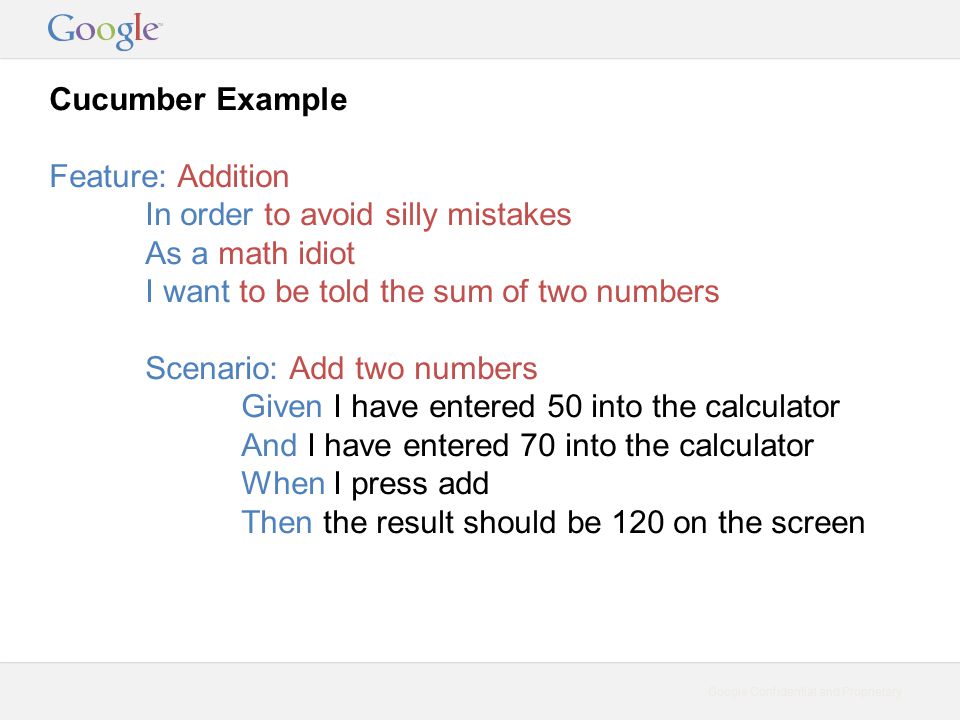Viewport: 960px width, 720px height.
Task: Click the number 70 in the And step
Action: [x=538, y=445]
